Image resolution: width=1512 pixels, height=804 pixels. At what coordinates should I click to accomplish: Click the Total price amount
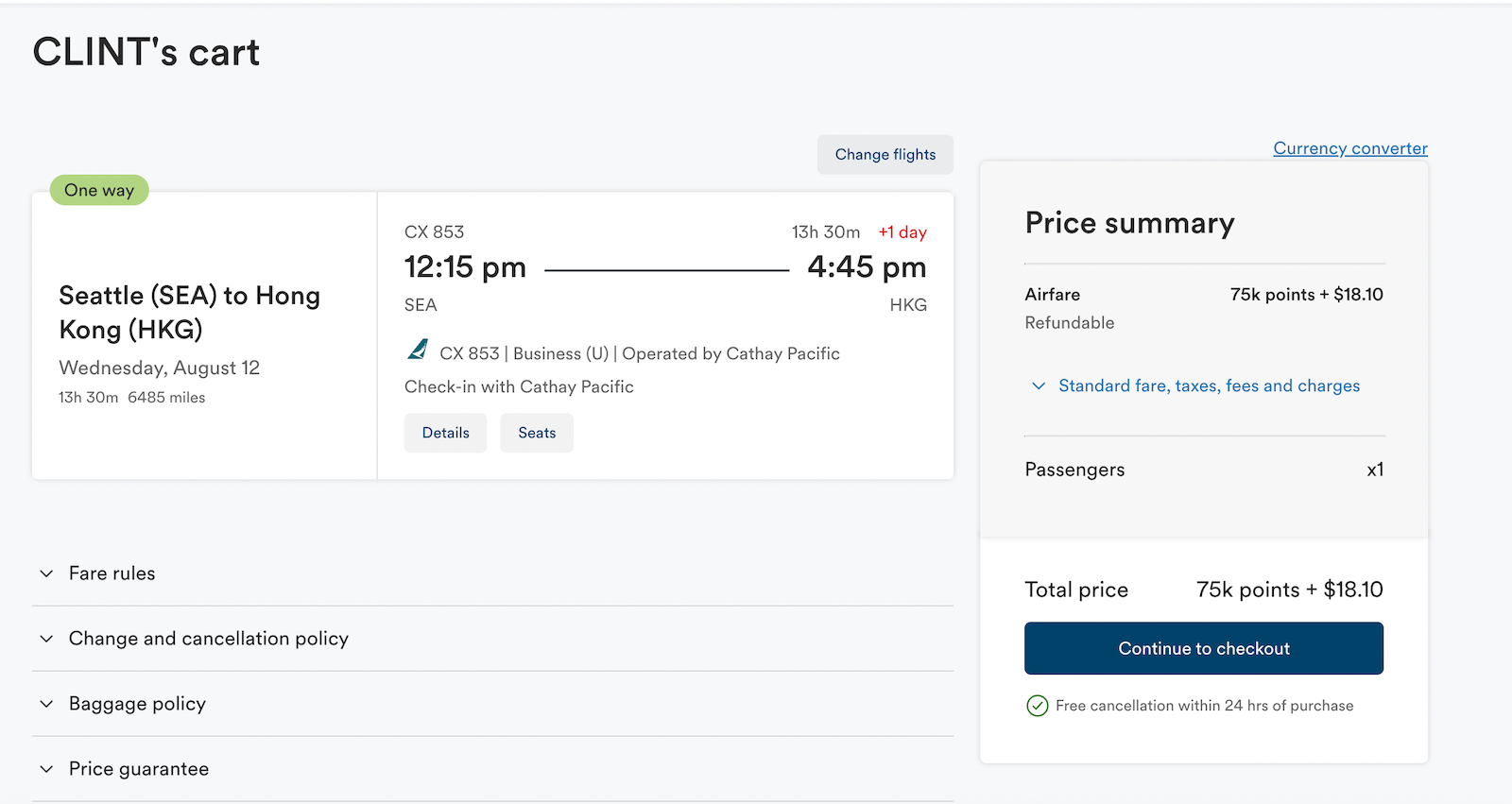[x=1289, y=590]
